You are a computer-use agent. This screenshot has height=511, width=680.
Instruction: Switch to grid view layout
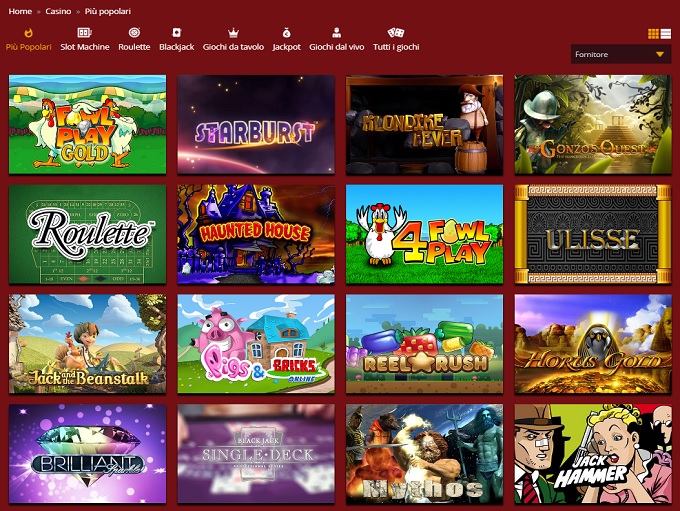654,34
